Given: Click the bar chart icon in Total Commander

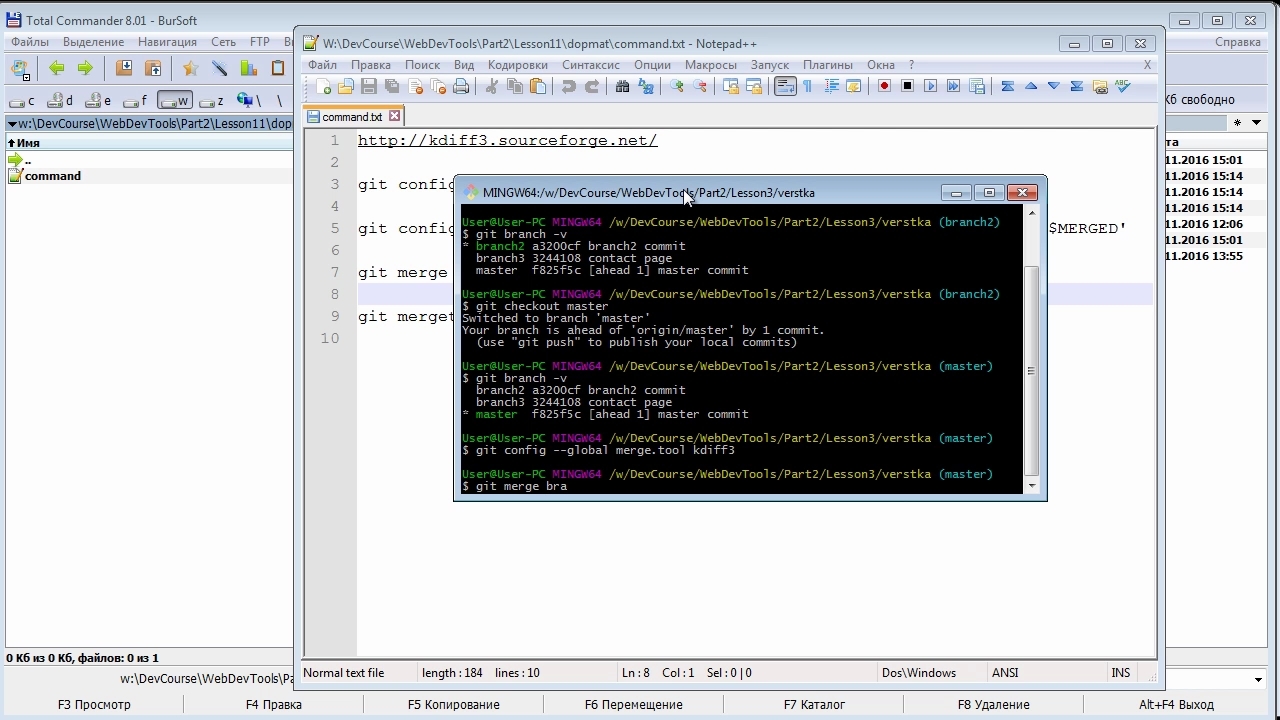Looking at the screenshot, I should coord(248,68).
